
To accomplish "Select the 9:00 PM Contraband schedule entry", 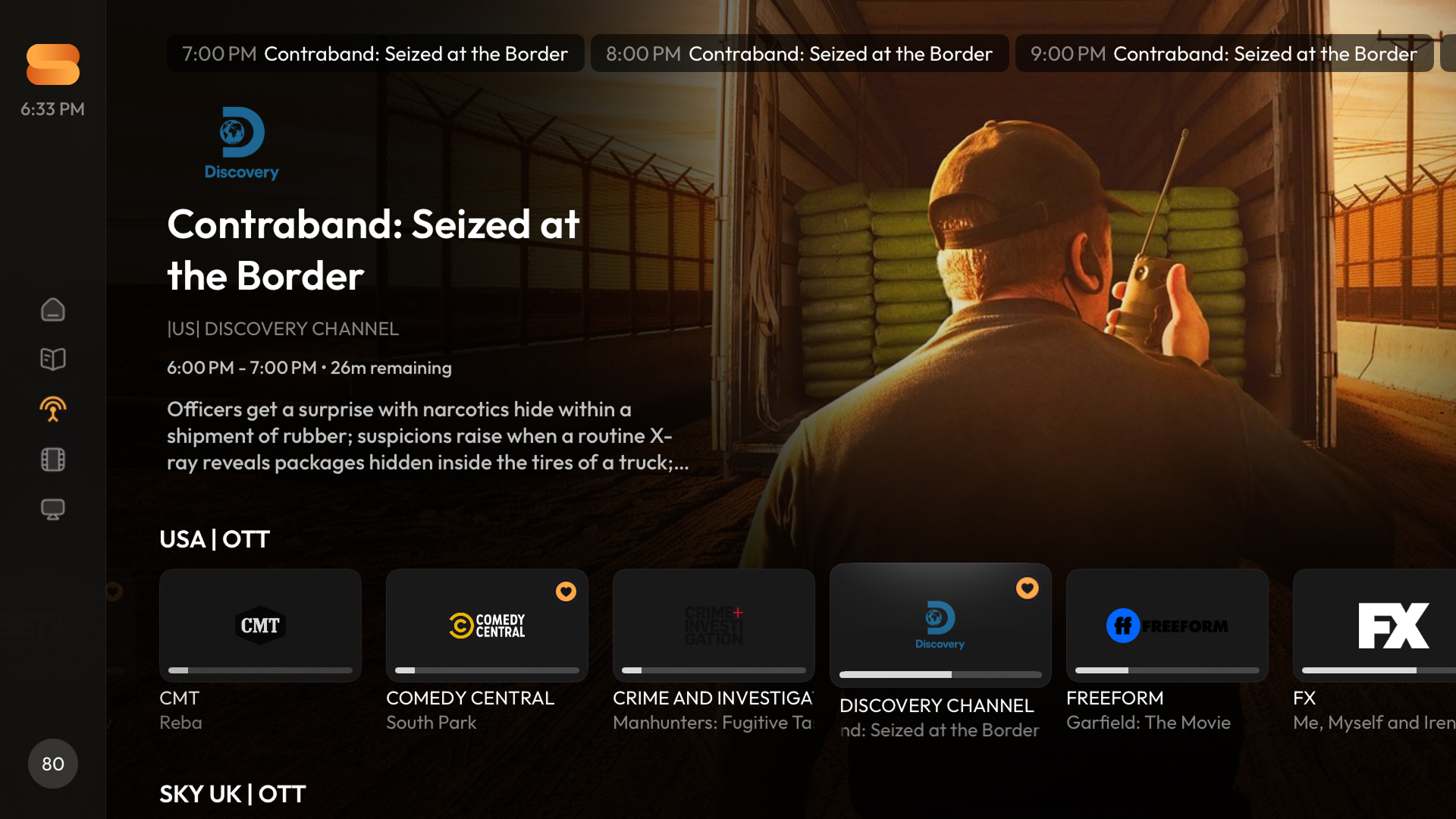I will (1224, 54).
